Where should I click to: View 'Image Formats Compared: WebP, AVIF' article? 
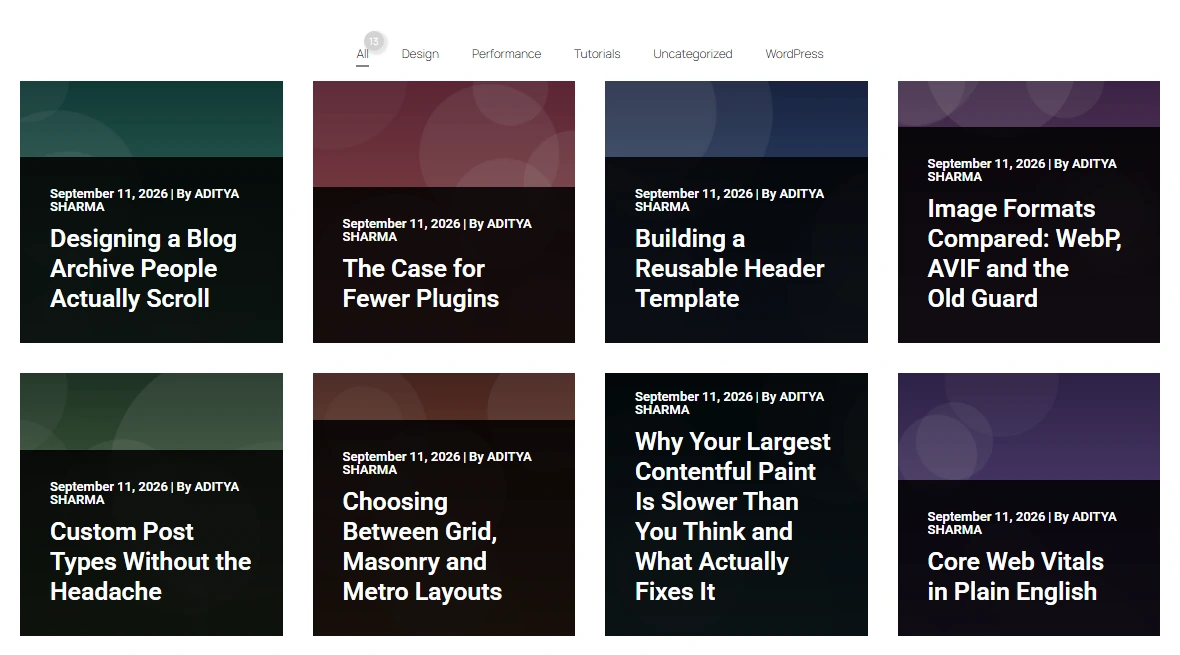pyautogui.click(x=1024, y=254)
